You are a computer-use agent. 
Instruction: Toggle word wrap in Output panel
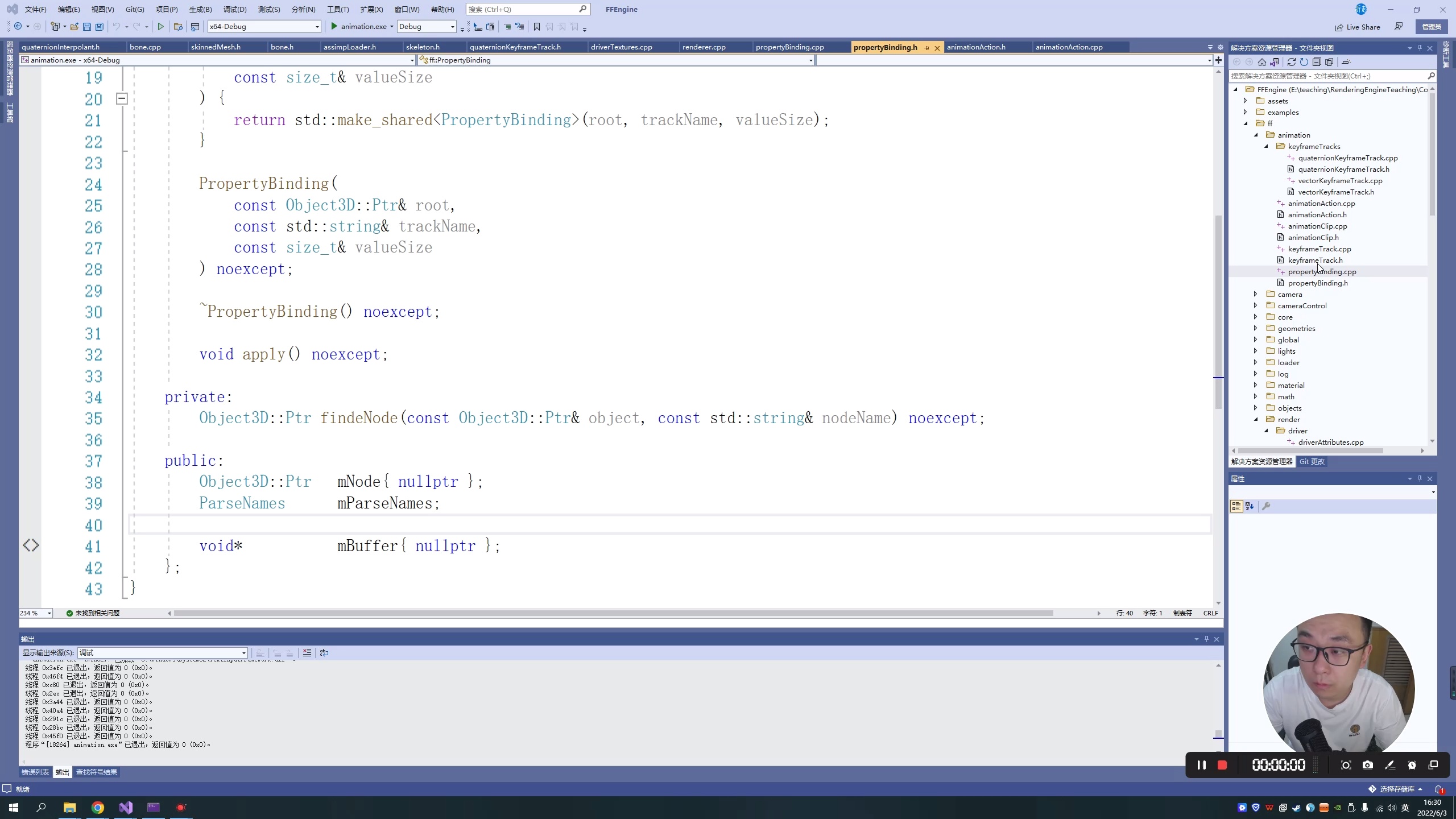tap(324, 653)
